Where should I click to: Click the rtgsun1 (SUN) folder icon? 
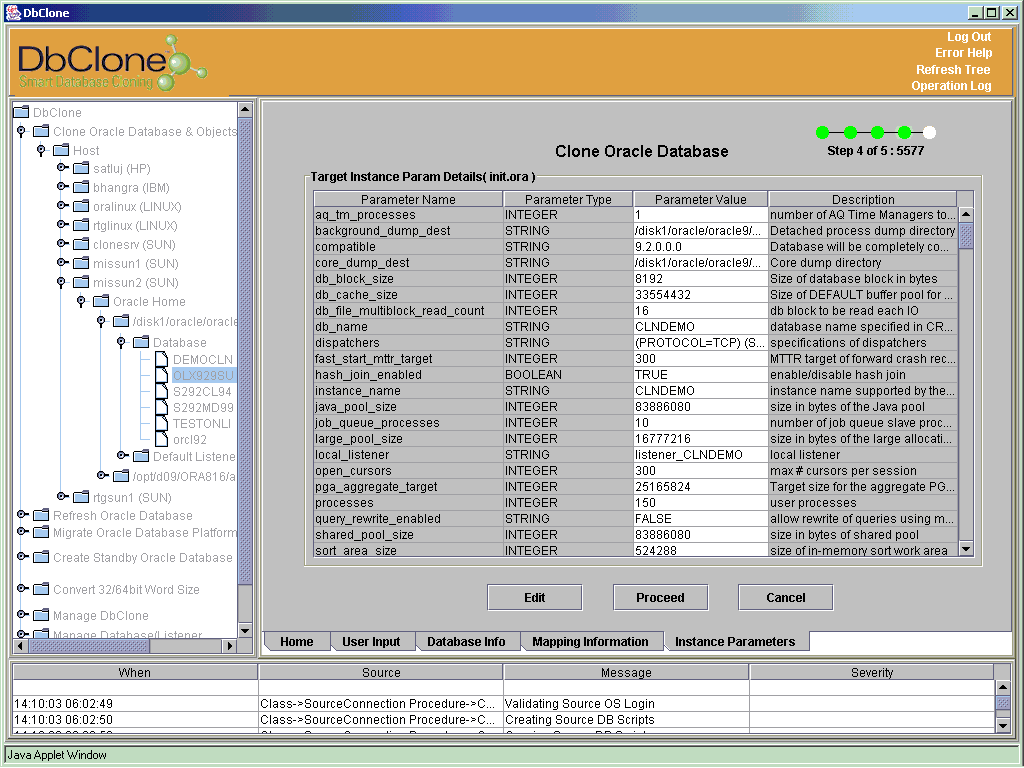(x=81, y=497)
